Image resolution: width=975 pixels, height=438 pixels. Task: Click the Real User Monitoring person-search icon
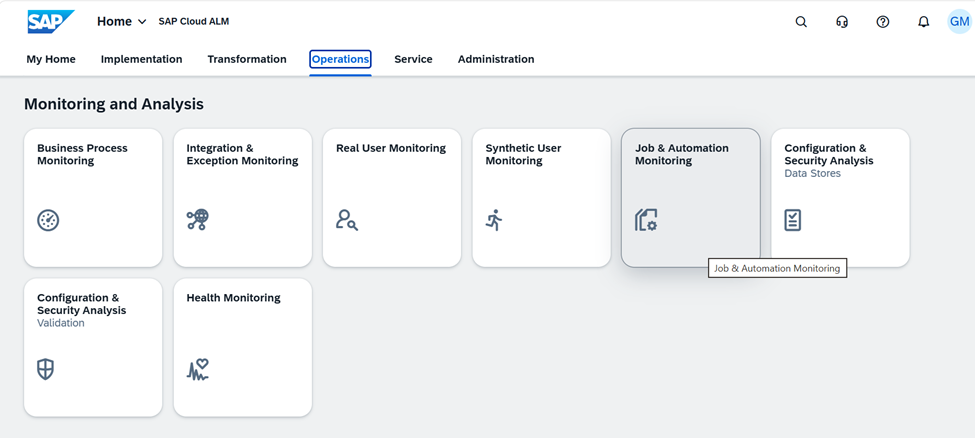click(346, 220)
